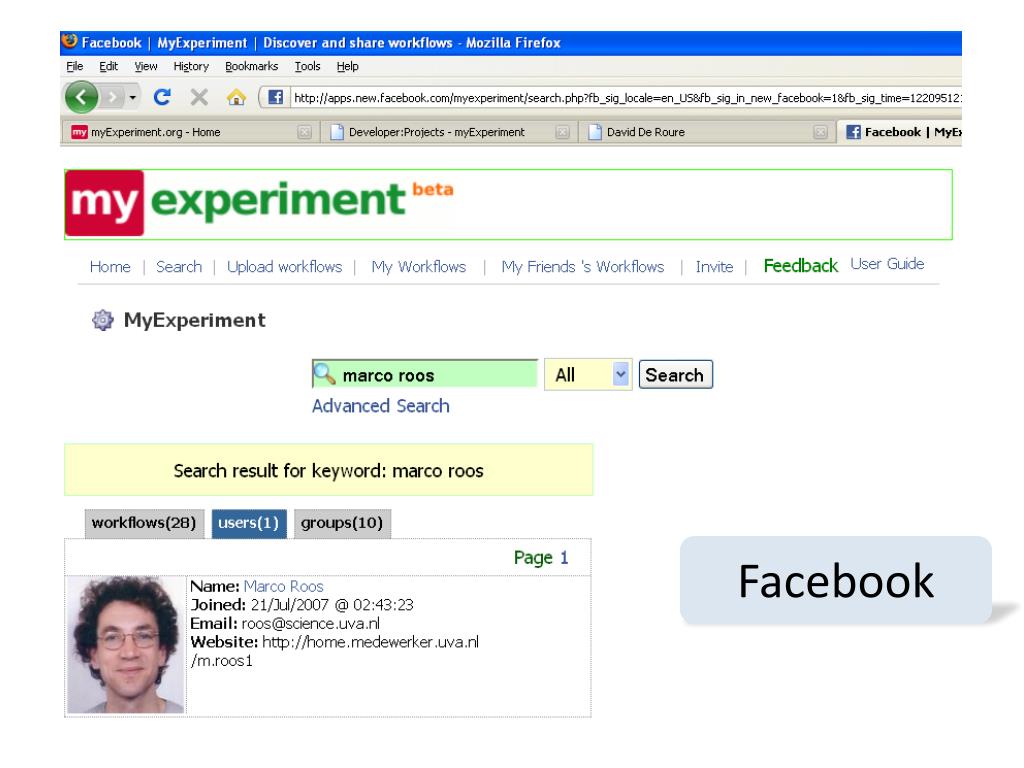
Task: Open the Tools menu
Action: [x=307, y=67]
